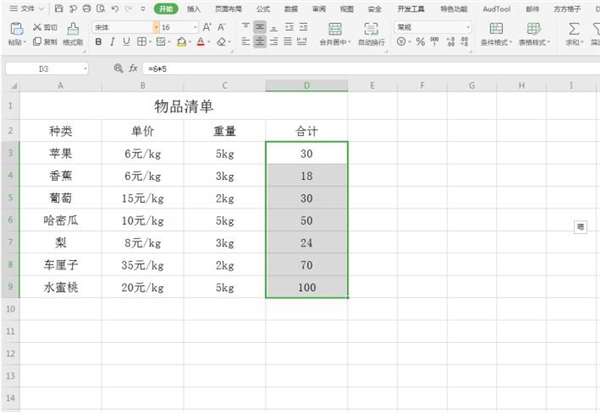Image resolution: width=600 pixels, height=412 pixels.
Task: Click the Paste clipboard icon
Action: click(16, 29)
